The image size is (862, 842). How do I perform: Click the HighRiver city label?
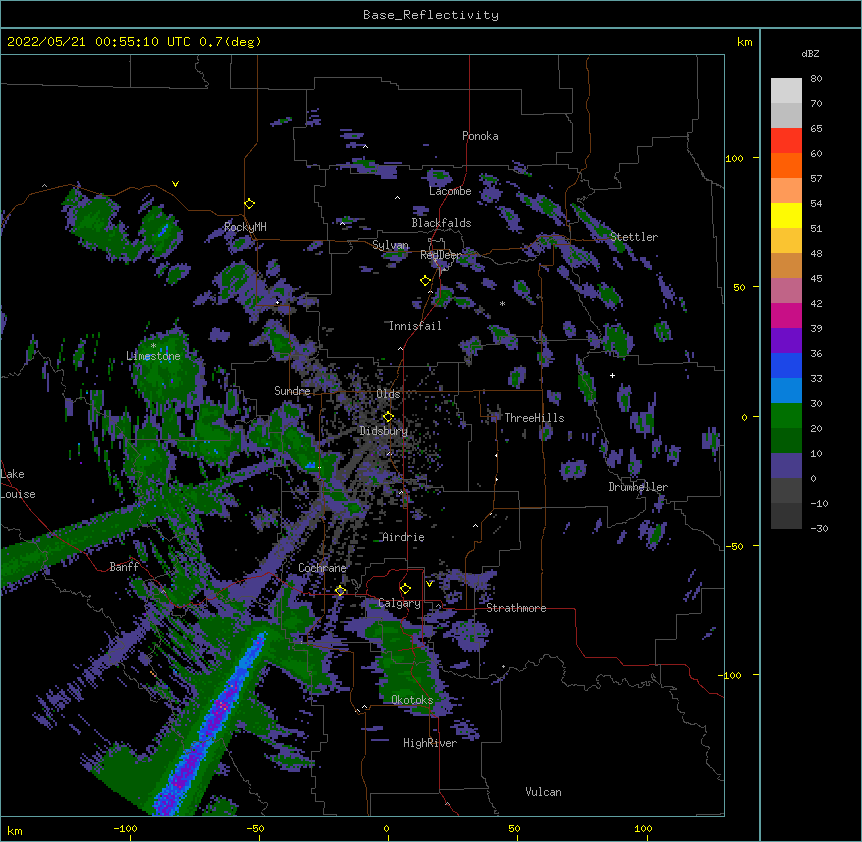430,743
